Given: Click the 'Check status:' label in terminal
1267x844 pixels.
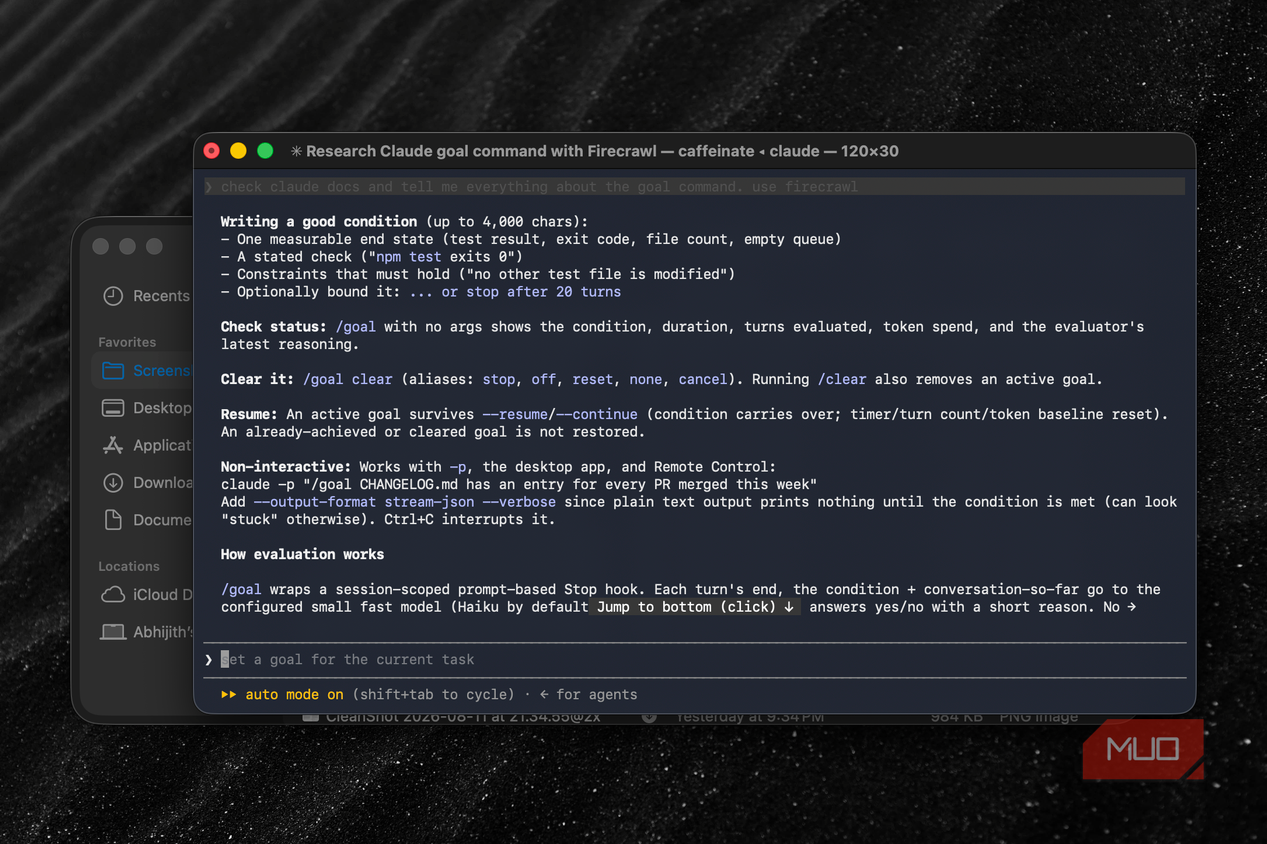Looking at the screenshot, I should click(x=274, y=326).
